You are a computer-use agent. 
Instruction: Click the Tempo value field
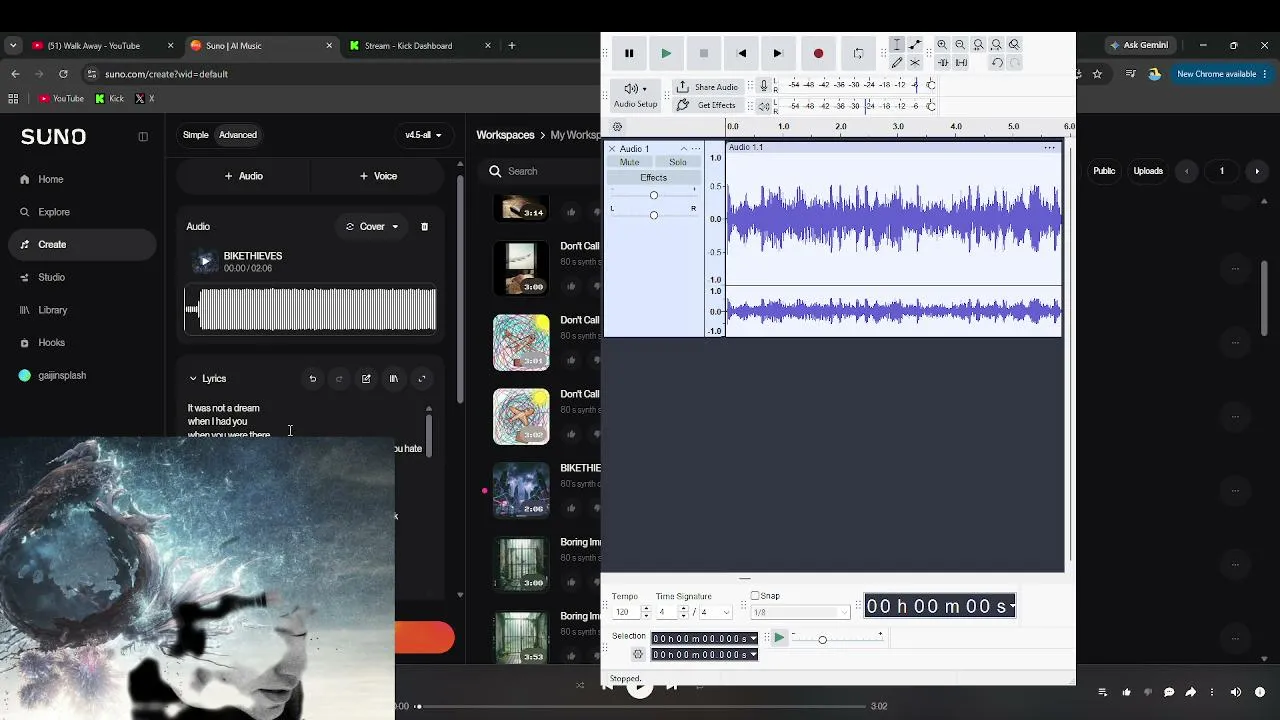tap(626, 612)
